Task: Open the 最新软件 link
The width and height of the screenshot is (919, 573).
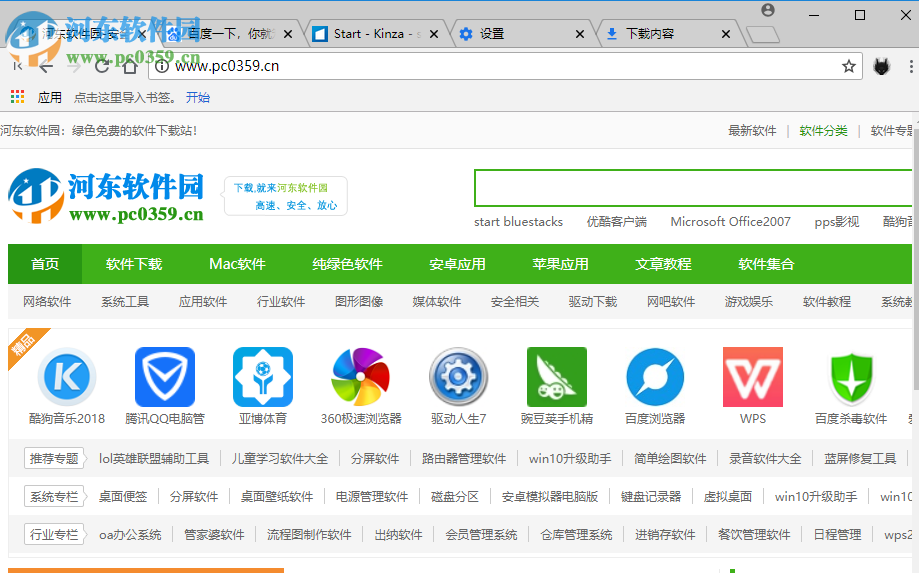Action: click(752, 131)
